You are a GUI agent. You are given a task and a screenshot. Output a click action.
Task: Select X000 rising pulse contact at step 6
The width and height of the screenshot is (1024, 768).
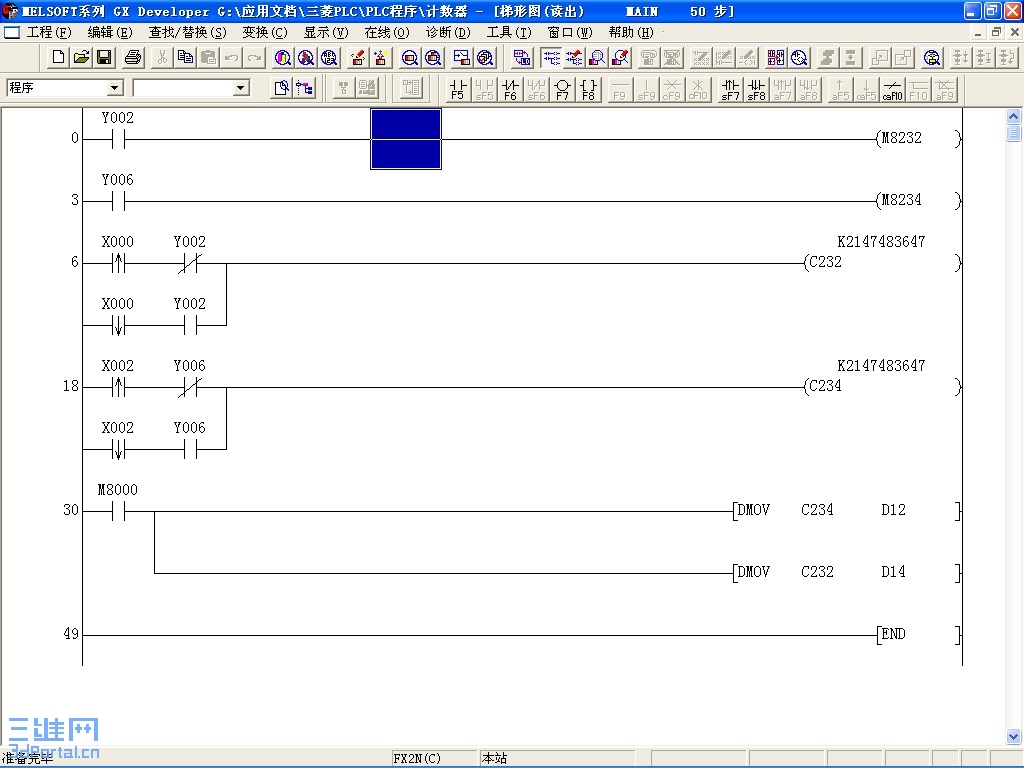118,255
